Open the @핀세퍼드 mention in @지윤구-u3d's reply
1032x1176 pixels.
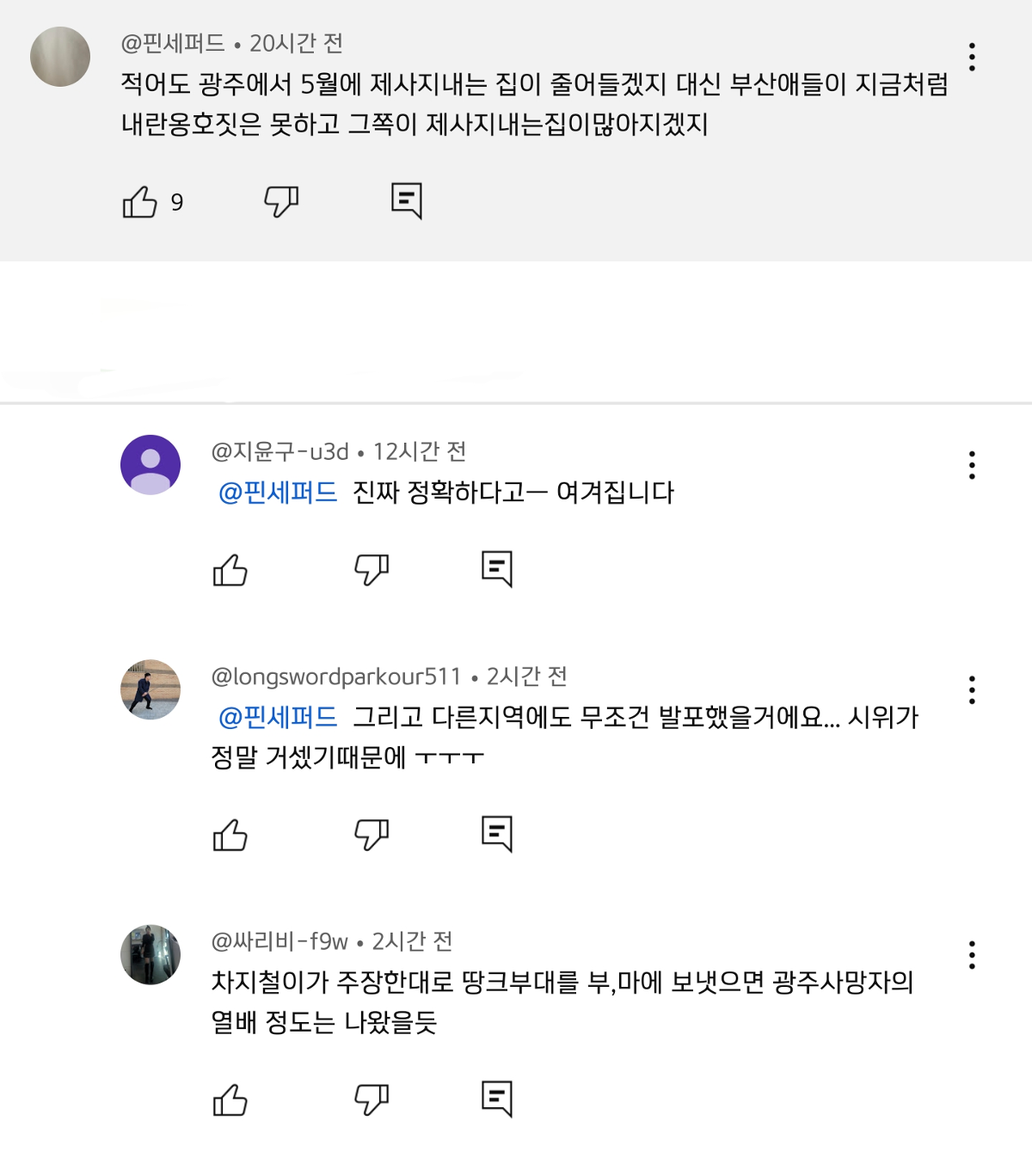click(x=278, y=493)
